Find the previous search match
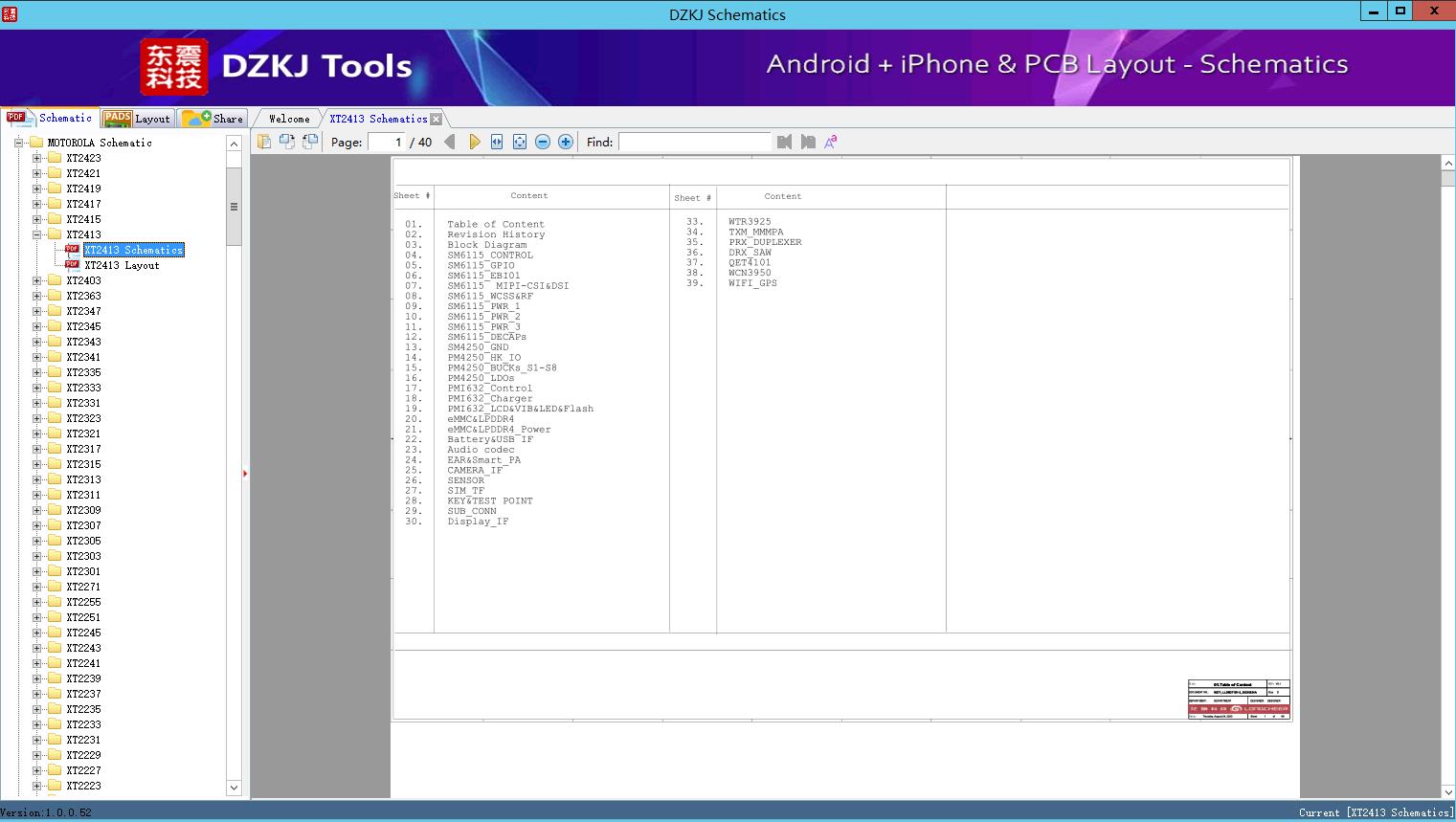This screenshot has width=1456, height=822. [785, 142]
